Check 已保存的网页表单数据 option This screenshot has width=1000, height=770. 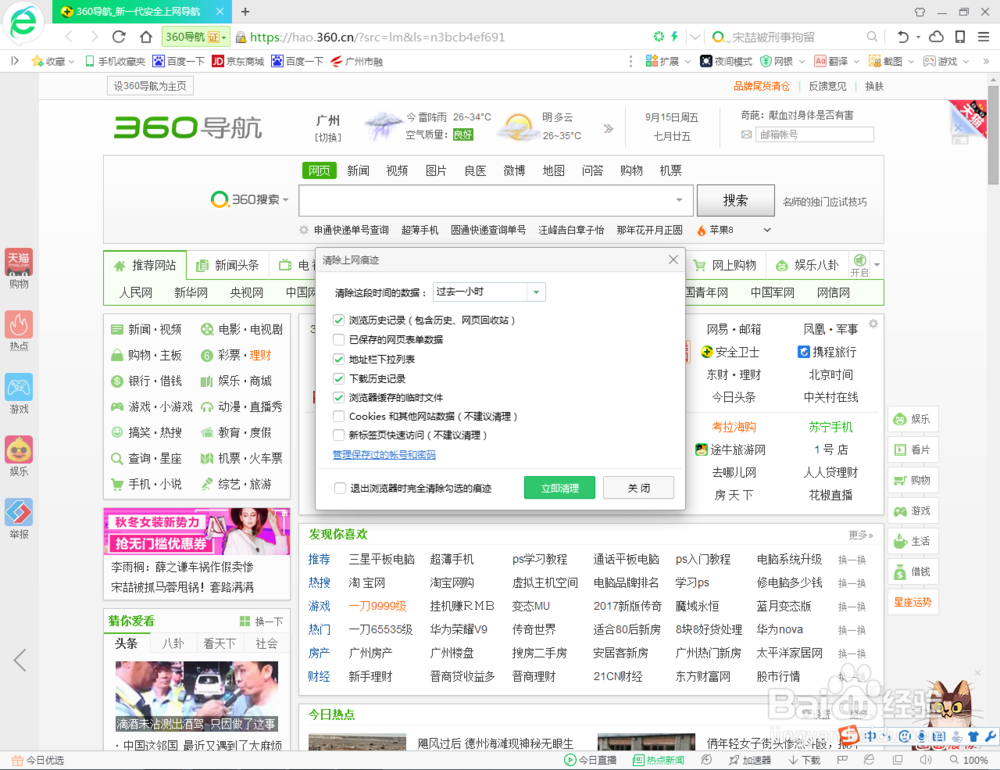338,339
